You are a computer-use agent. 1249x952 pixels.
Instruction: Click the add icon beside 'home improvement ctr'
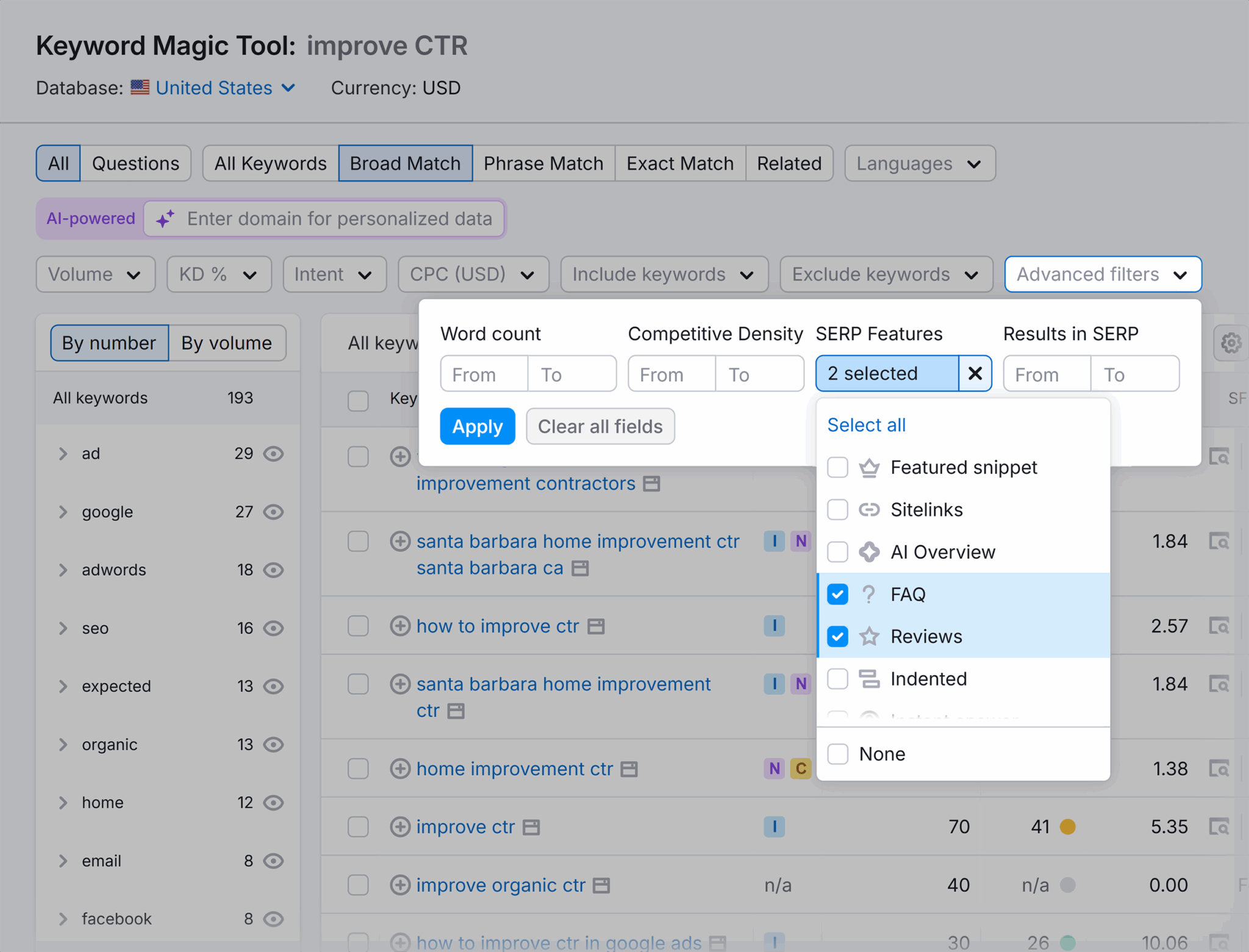[x=400, y=768]
